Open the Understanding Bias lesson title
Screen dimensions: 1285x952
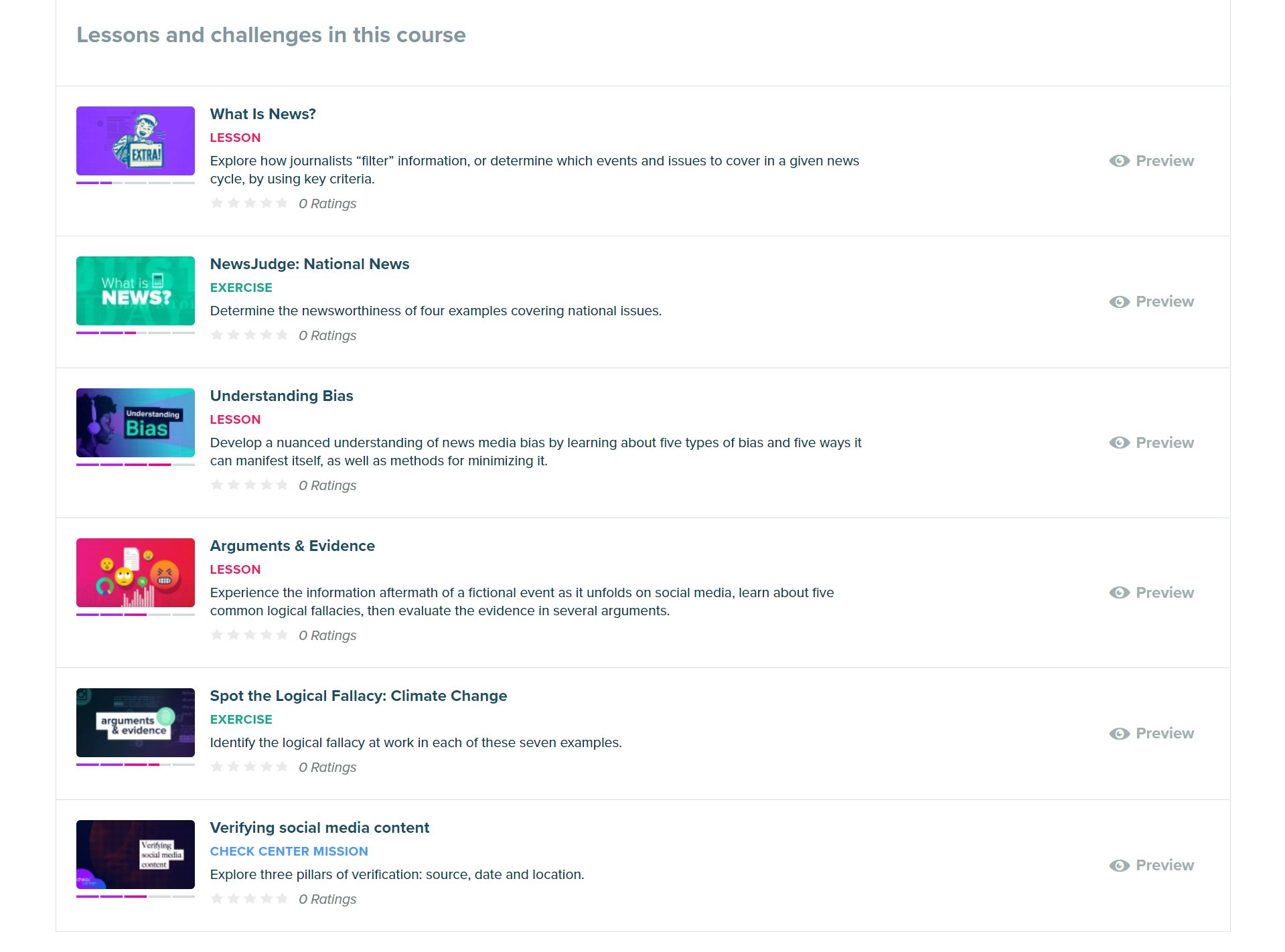coord(281,396)
